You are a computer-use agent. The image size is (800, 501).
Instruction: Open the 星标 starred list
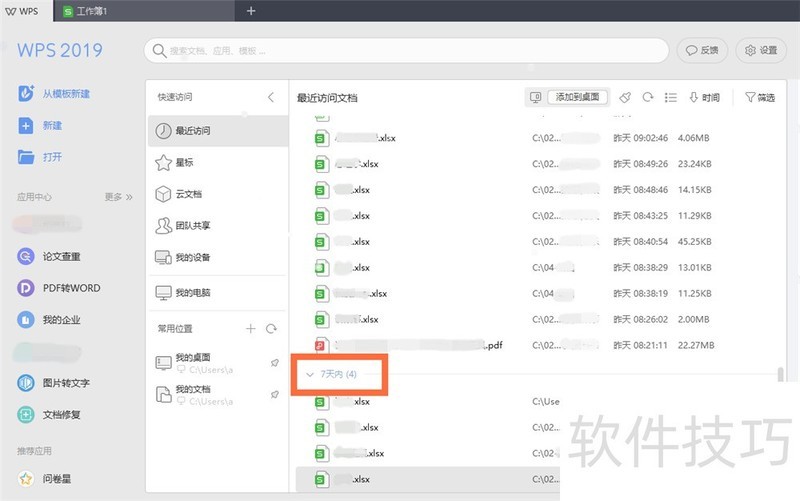[218, 163]
